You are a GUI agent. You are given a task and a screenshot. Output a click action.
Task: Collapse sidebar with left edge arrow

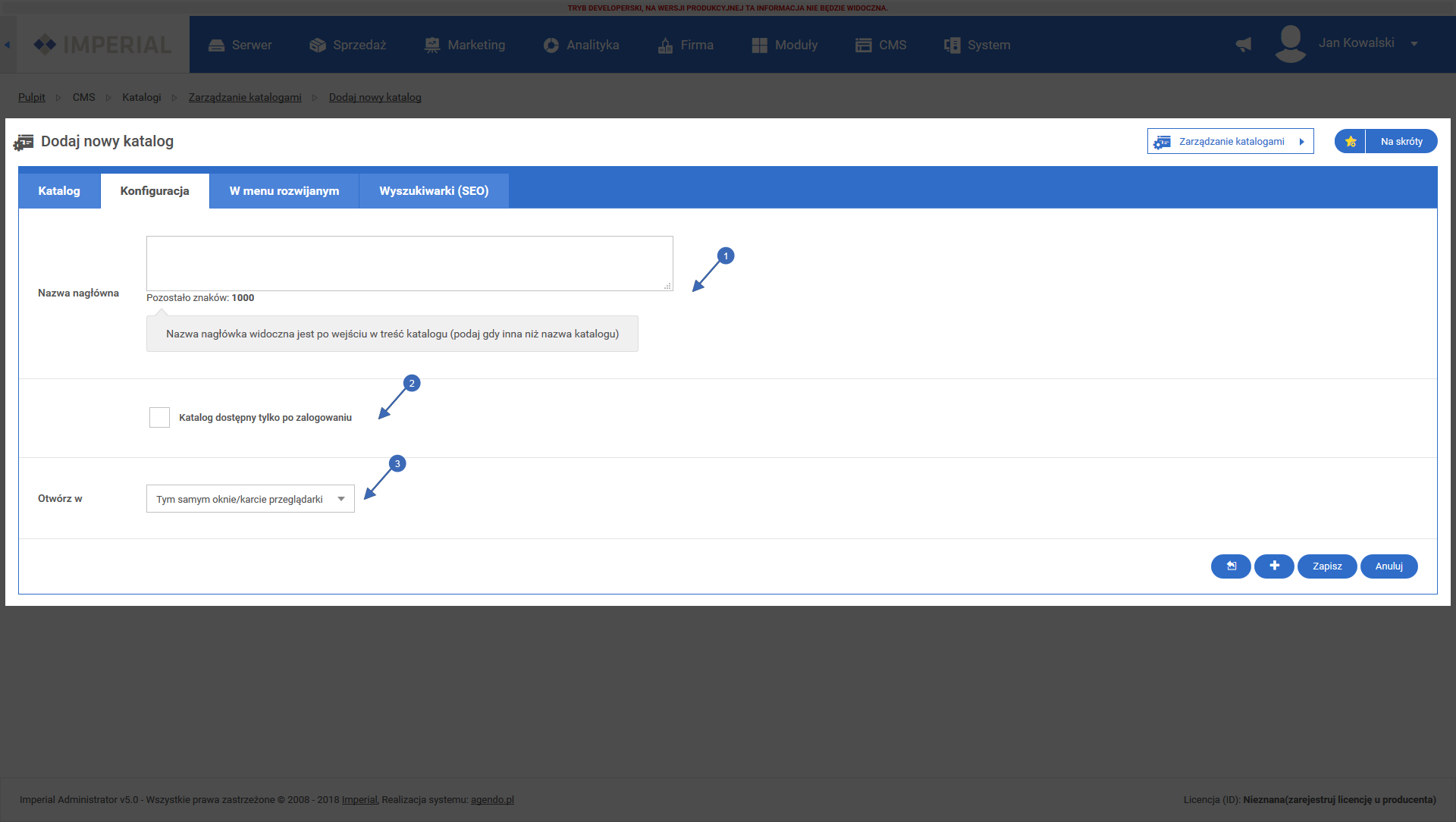coord(7,45)
